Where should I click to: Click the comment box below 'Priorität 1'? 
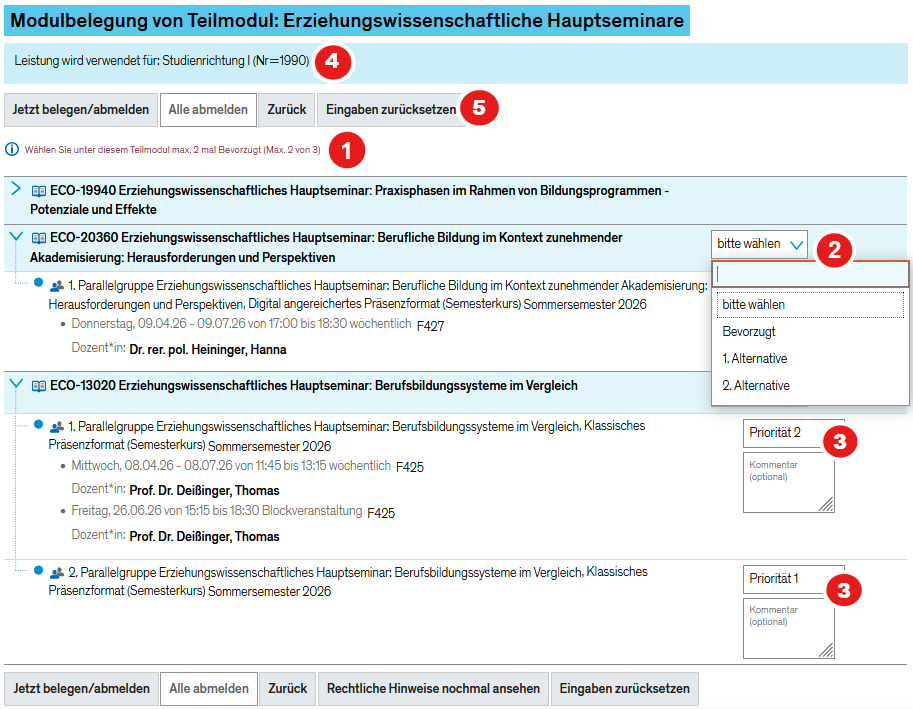[x=788, y=628]
